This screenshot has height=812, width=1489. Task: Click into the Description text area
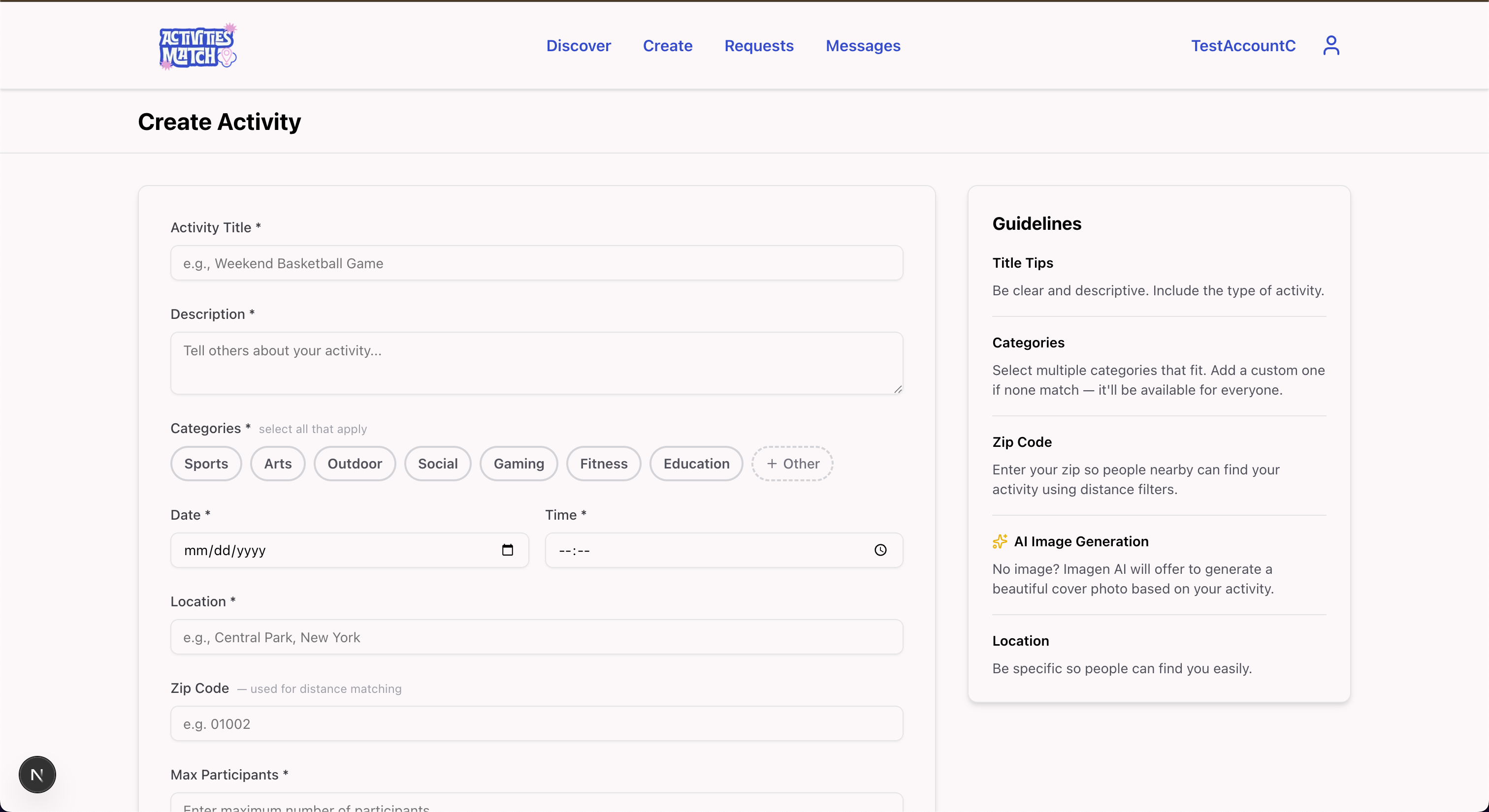pos(536,363)
